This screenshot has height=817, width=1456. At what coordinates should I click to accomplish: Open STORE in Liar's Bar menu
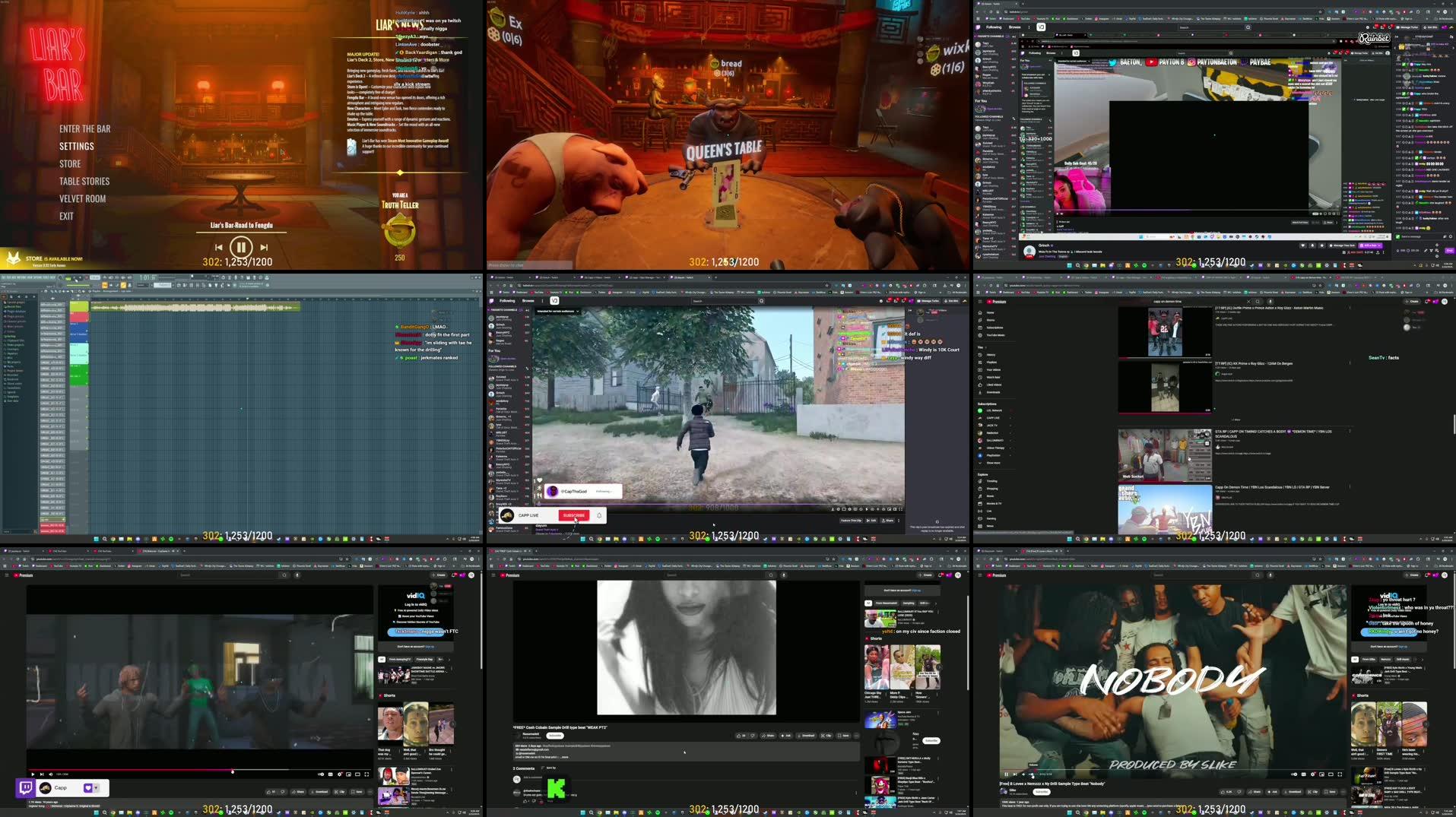click(x=70, y=163)
